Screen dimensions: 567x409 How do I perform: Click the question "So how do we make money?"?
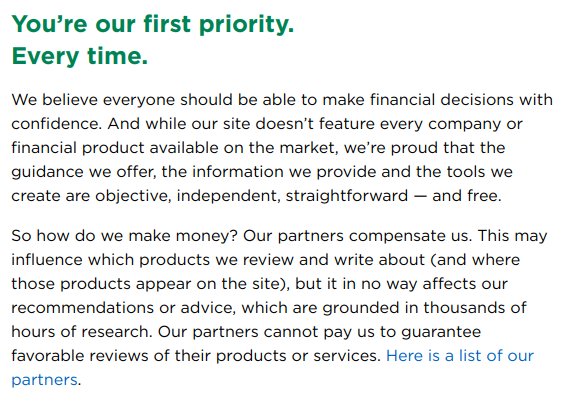[124, 236]
